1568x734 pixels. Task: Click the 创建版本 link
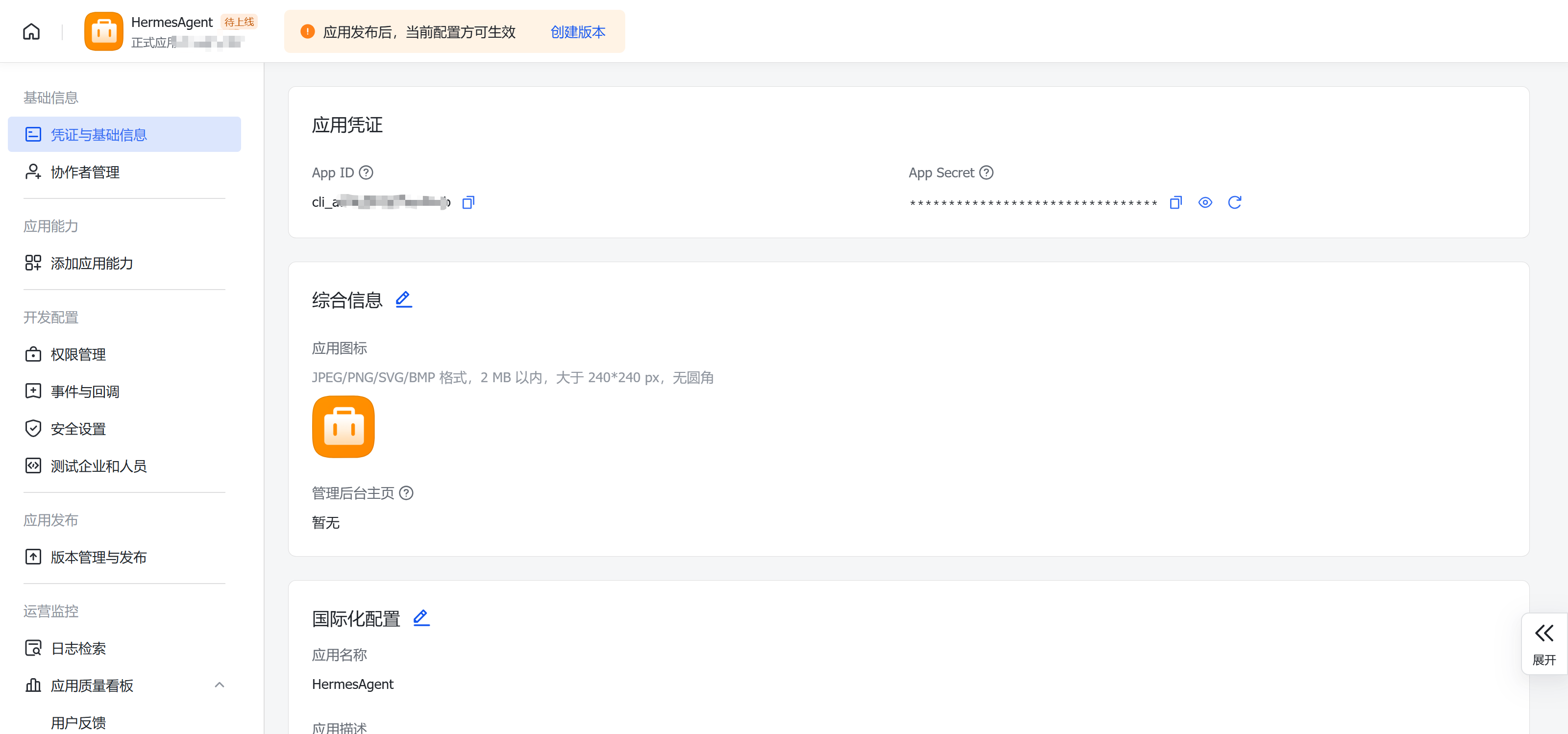pos(578,32)
